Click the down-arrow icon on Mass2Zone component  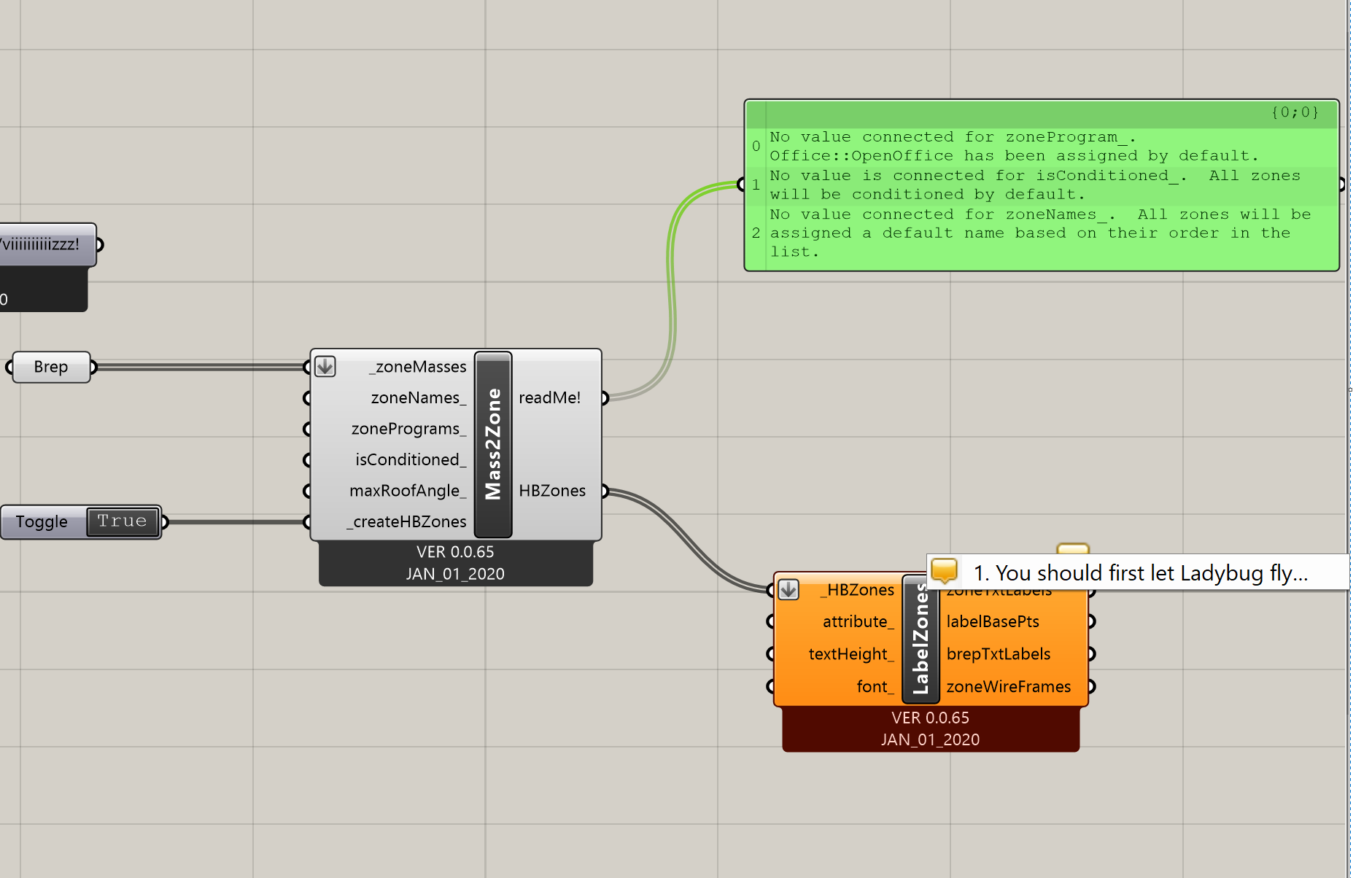325,366
